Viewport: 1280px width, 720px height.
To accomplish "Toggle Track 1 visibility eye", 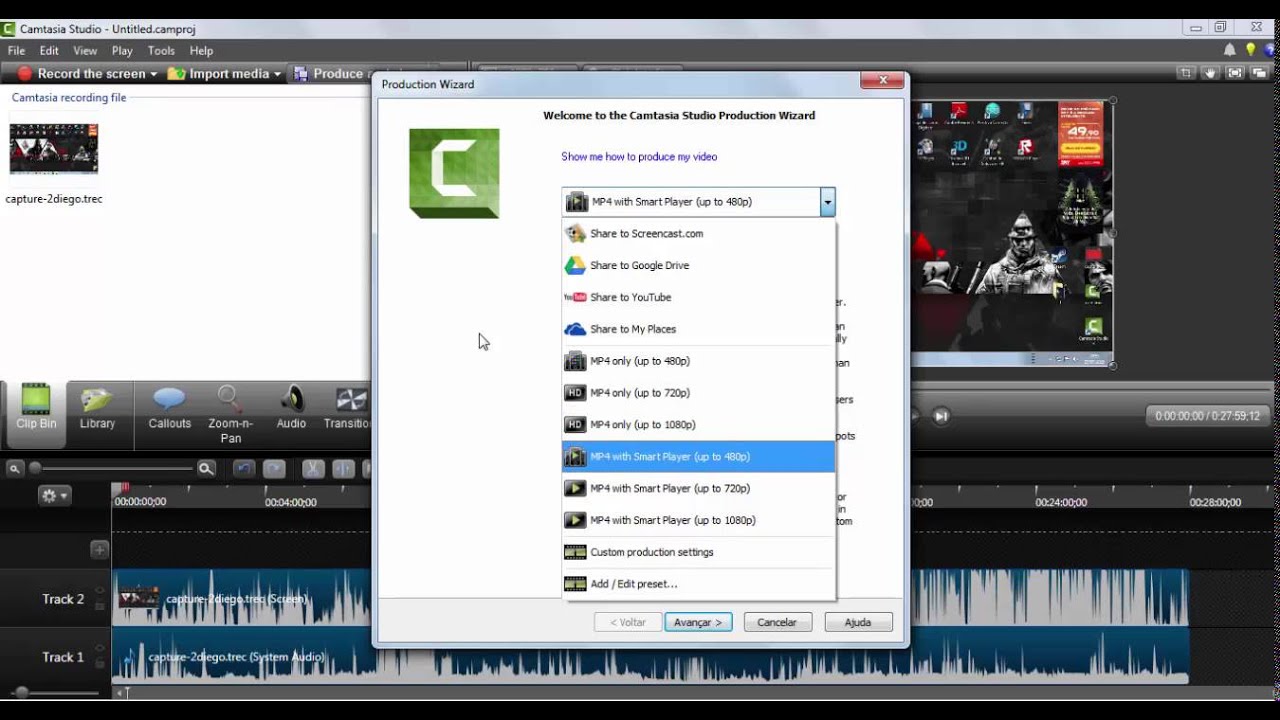I will [99, 649].
